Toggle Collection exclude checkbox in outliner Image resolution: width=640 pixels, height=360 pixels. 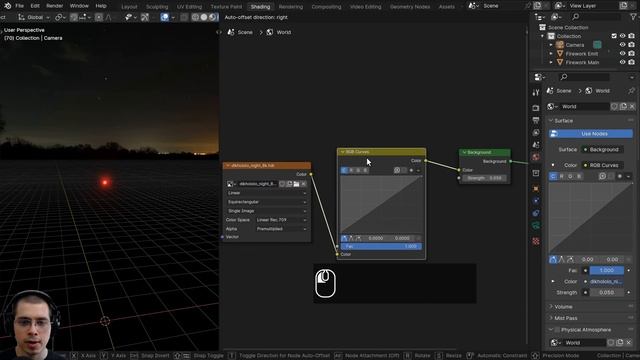tap(614, 36)
